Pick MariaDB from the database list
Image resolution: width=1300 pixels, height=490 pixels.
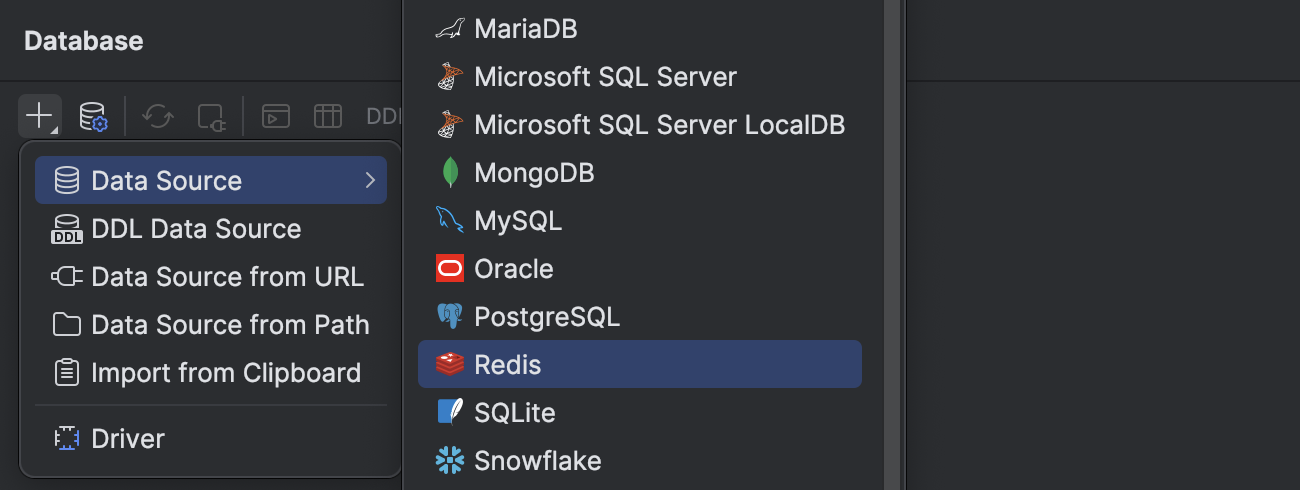(x=525, y=28)
